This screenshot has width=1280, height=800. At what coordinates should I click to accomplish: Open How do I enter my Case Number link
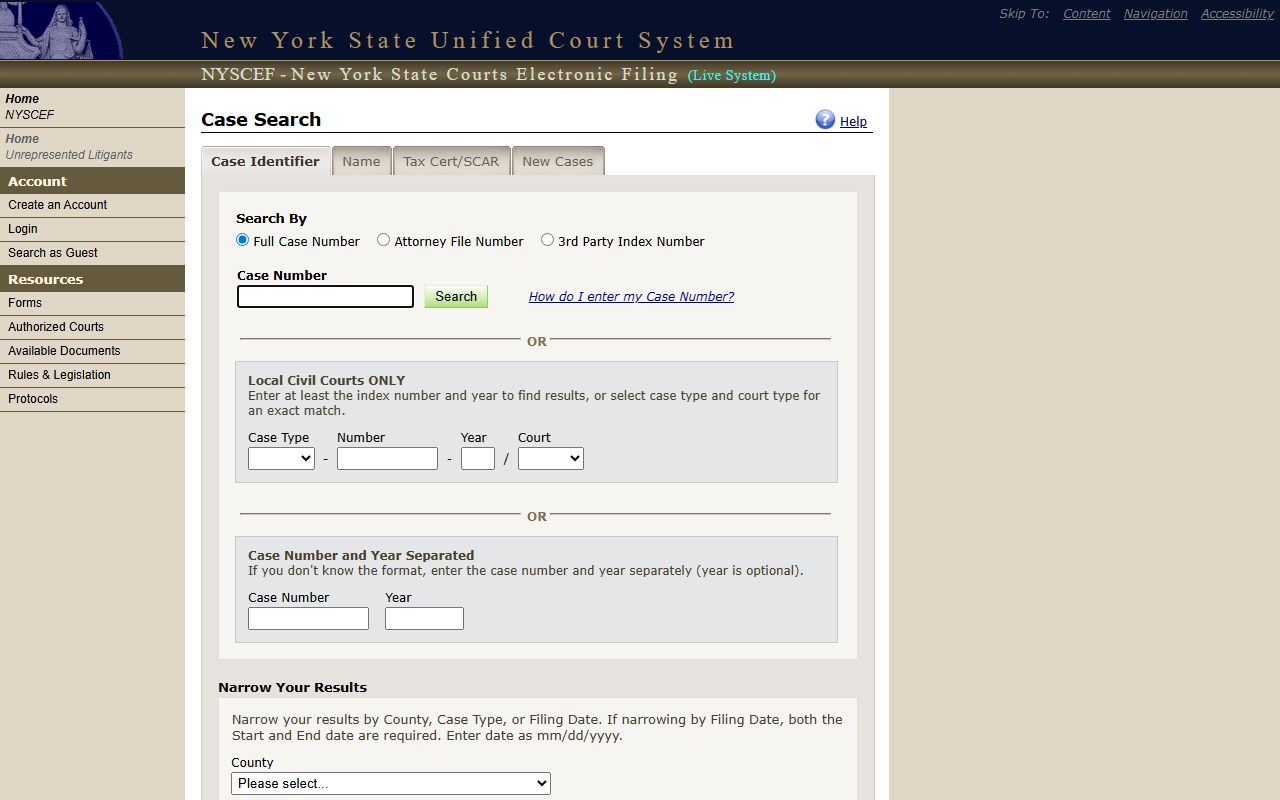631,296
